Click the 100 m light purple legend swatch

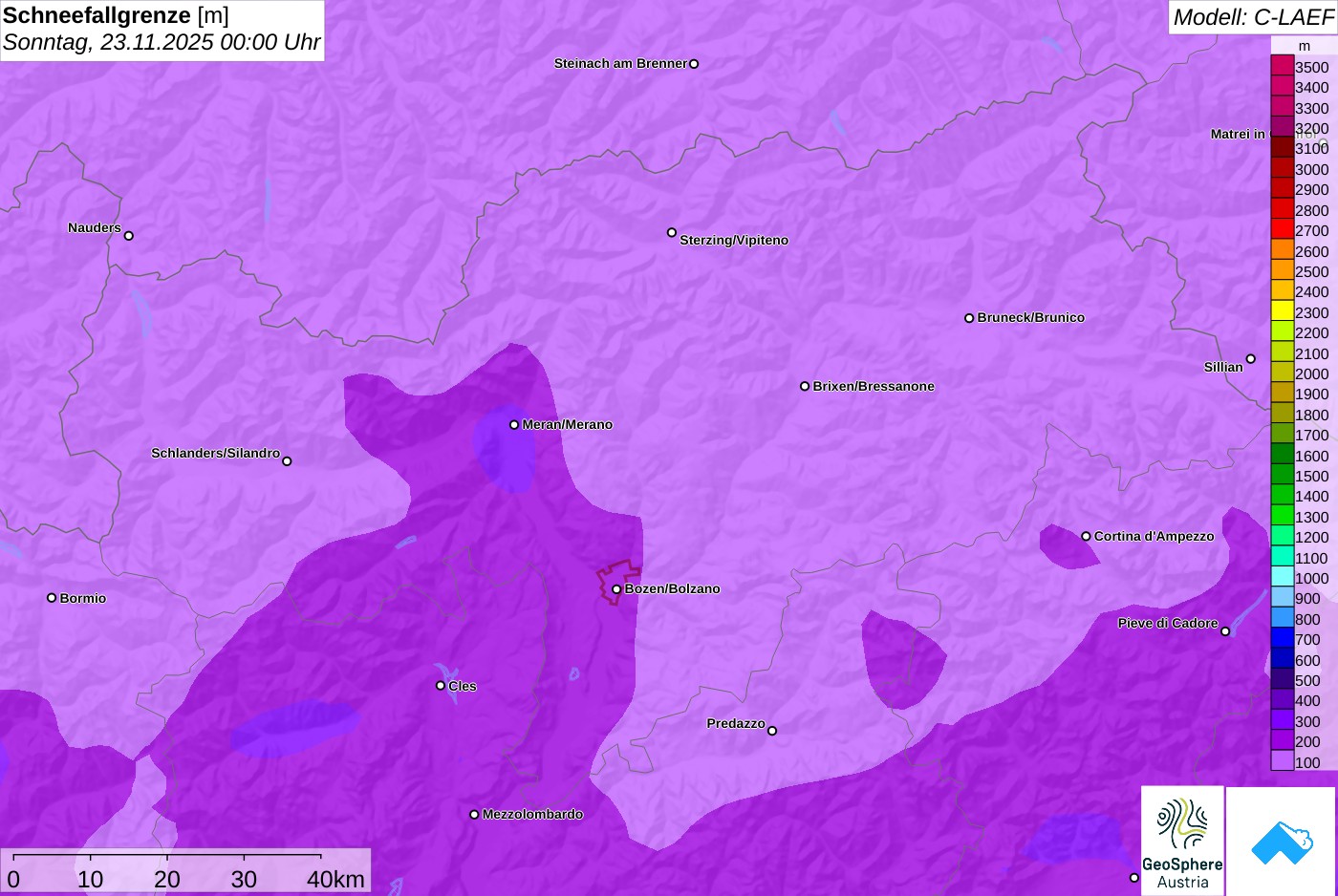[x=1283, y=761]
